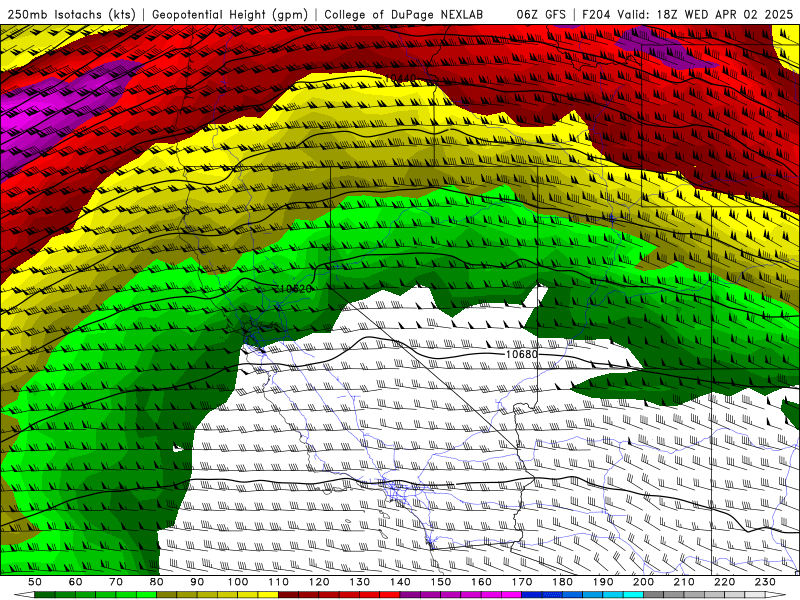Click the 10620 height contour label

tap(296, 289)
